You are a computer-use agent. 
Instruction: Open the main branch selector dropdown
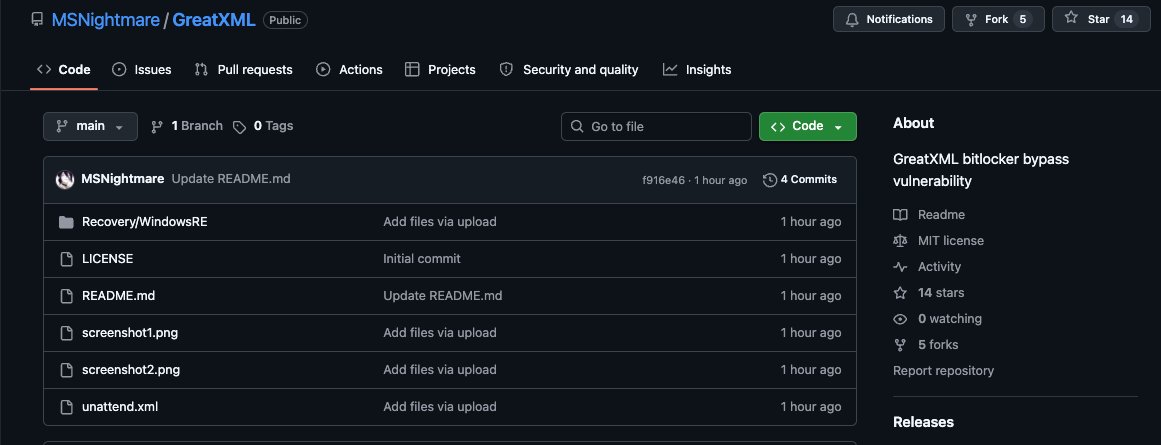click(90, 127)
